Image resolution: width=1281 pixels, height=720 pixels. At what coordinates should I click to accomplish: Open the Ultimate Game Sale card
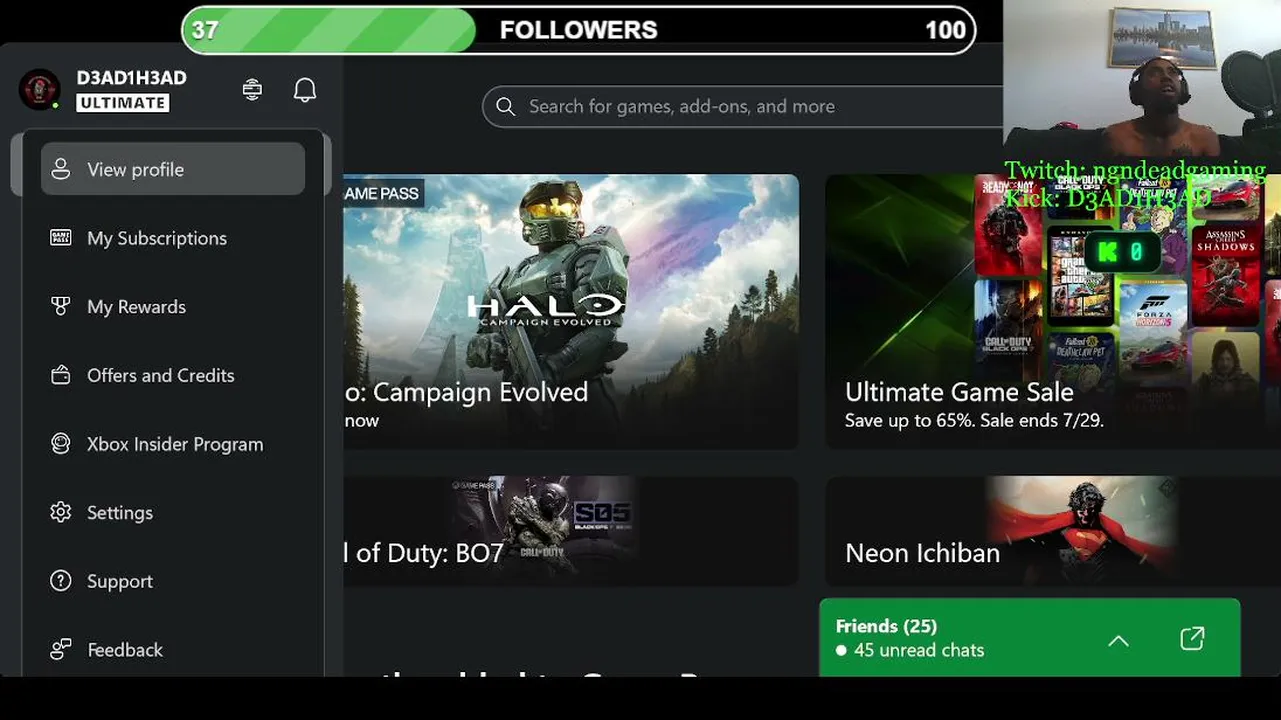(1052, 311)
